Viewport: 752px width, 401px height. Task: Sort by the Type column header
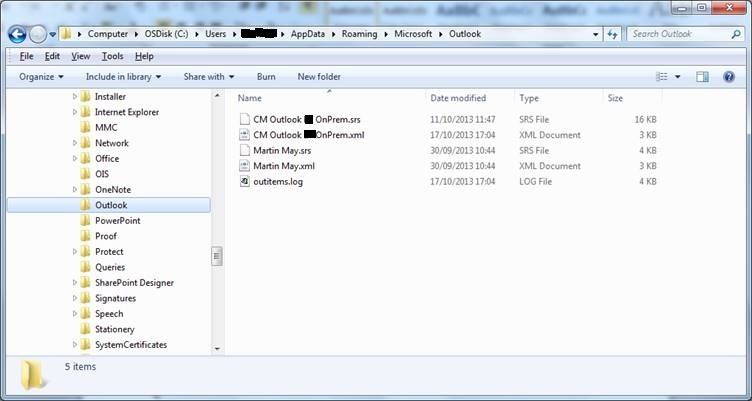pyautogui.click(x=529, y=98)
